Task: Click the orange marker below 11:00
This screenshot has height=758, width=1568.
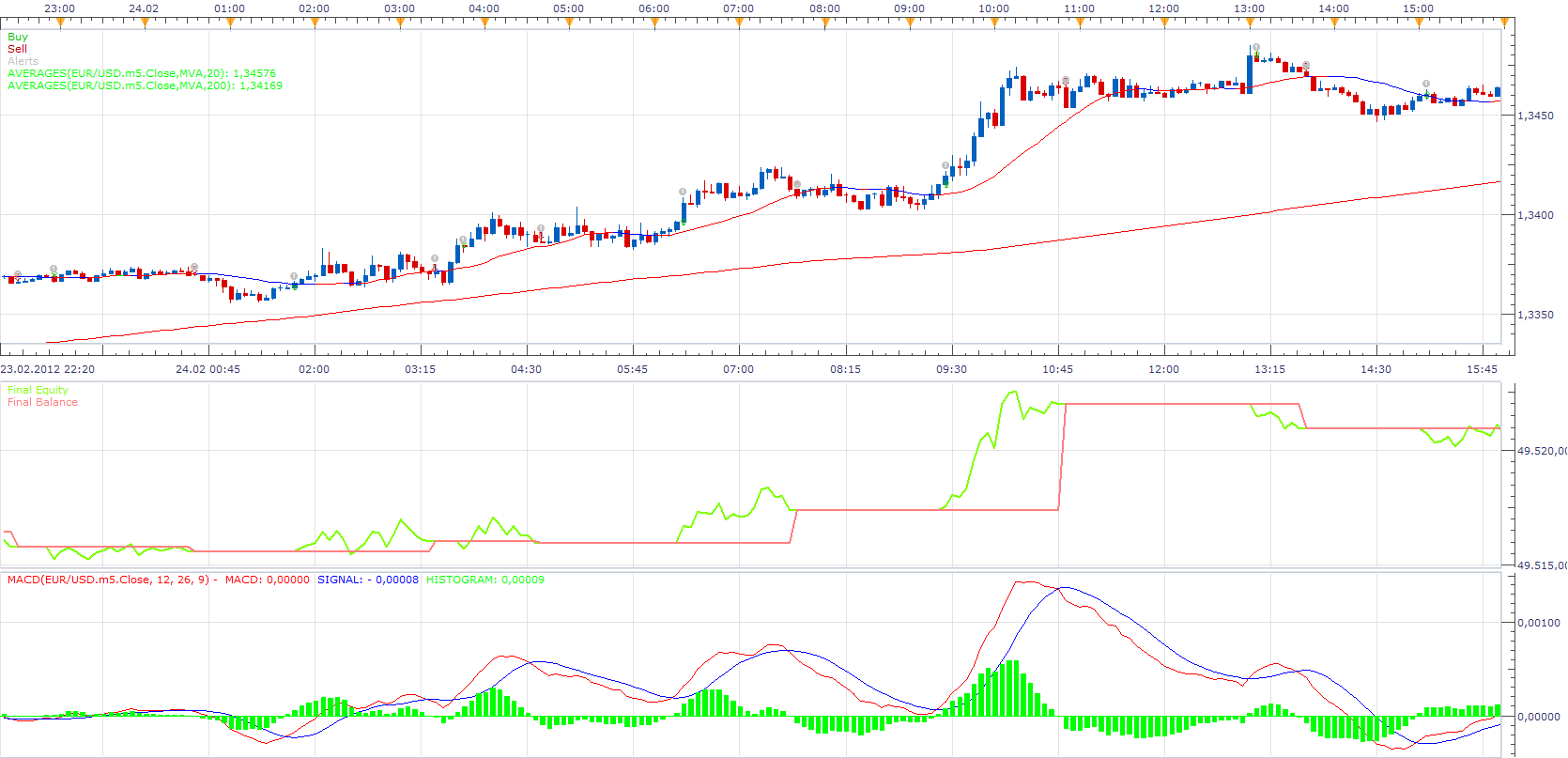Action: 1080,24
